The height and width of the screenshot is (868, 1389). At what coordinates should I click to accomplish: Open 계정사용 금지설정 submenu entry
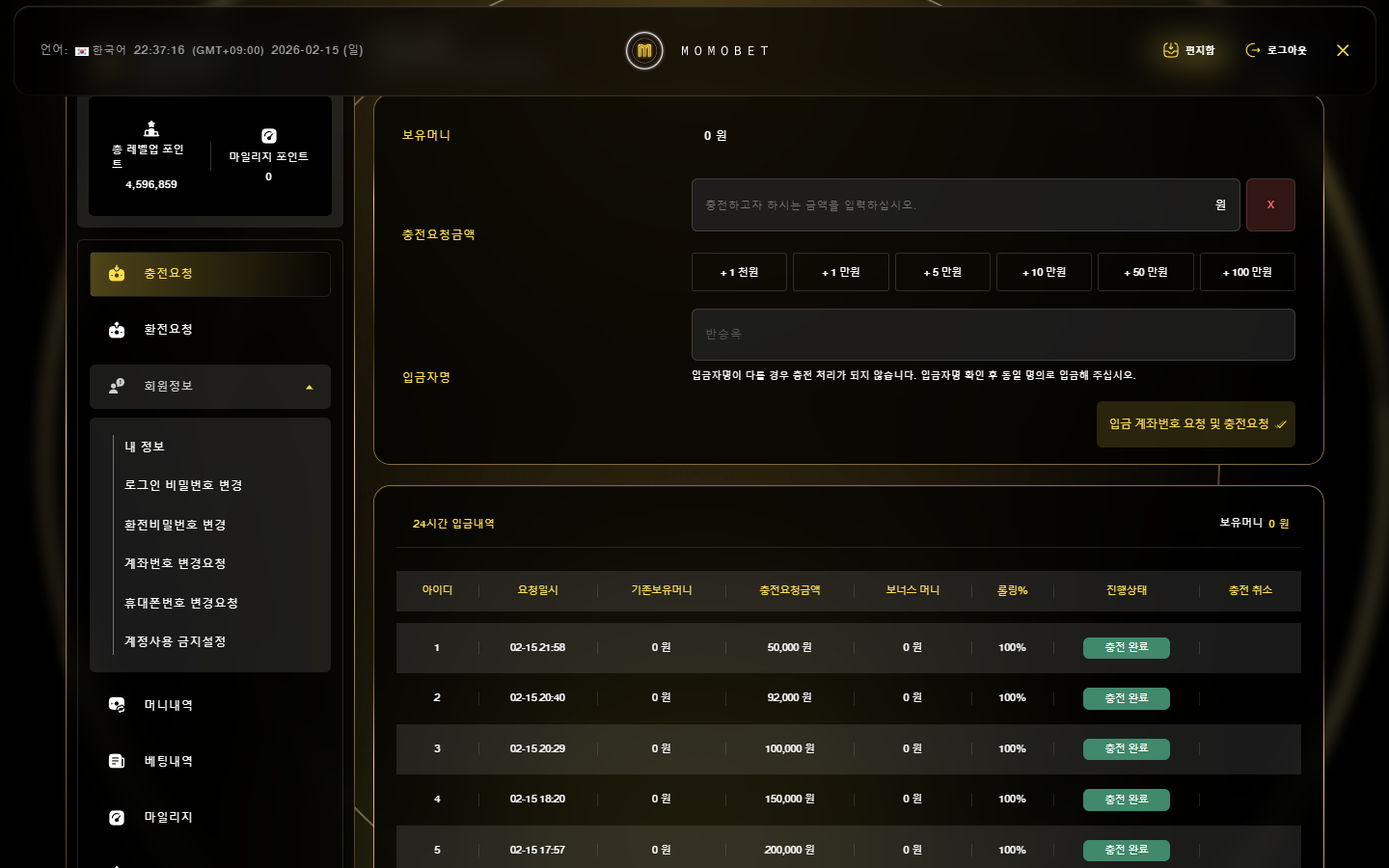click(175, 641)
